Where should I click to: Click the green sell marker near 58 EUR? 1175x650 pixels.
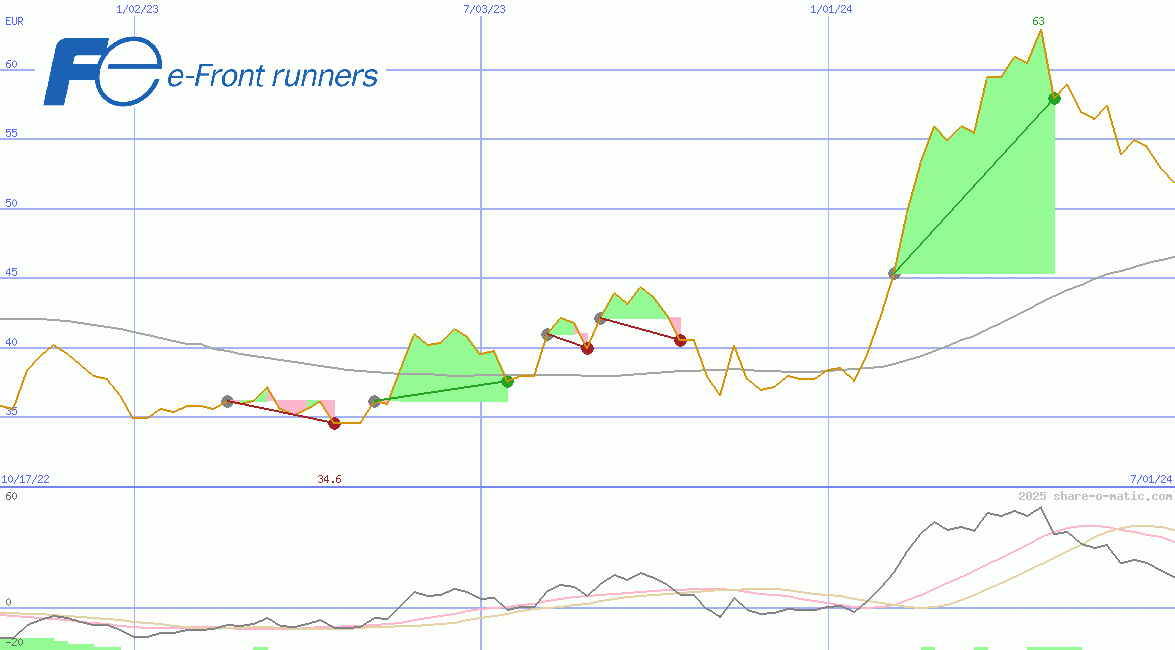click(x=1054, y=98)
